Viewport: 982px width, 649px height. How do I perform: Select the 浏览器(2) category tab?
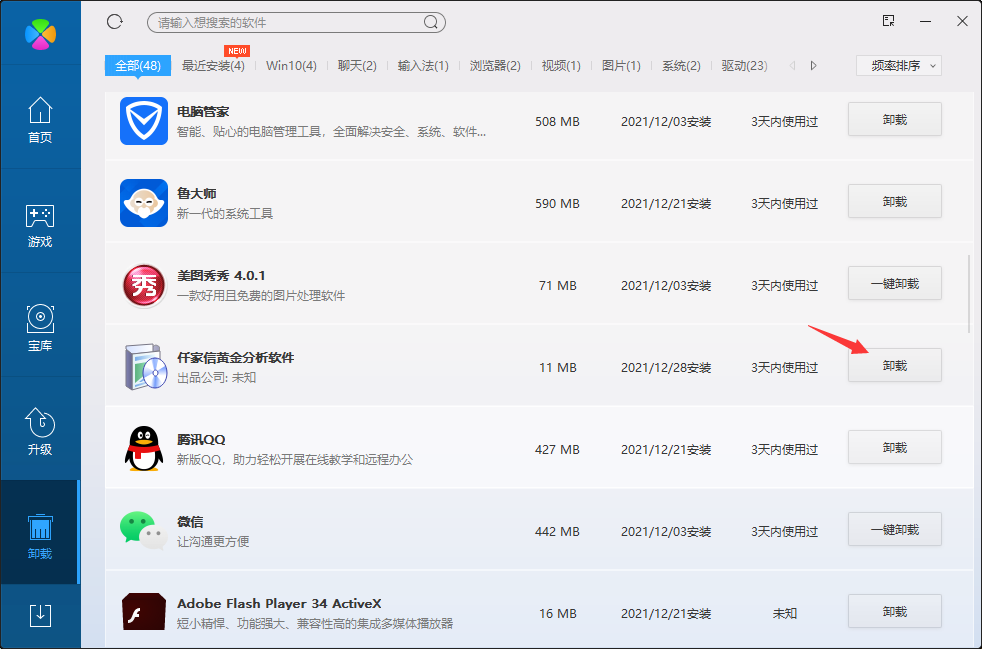click(x=495, y=66)
